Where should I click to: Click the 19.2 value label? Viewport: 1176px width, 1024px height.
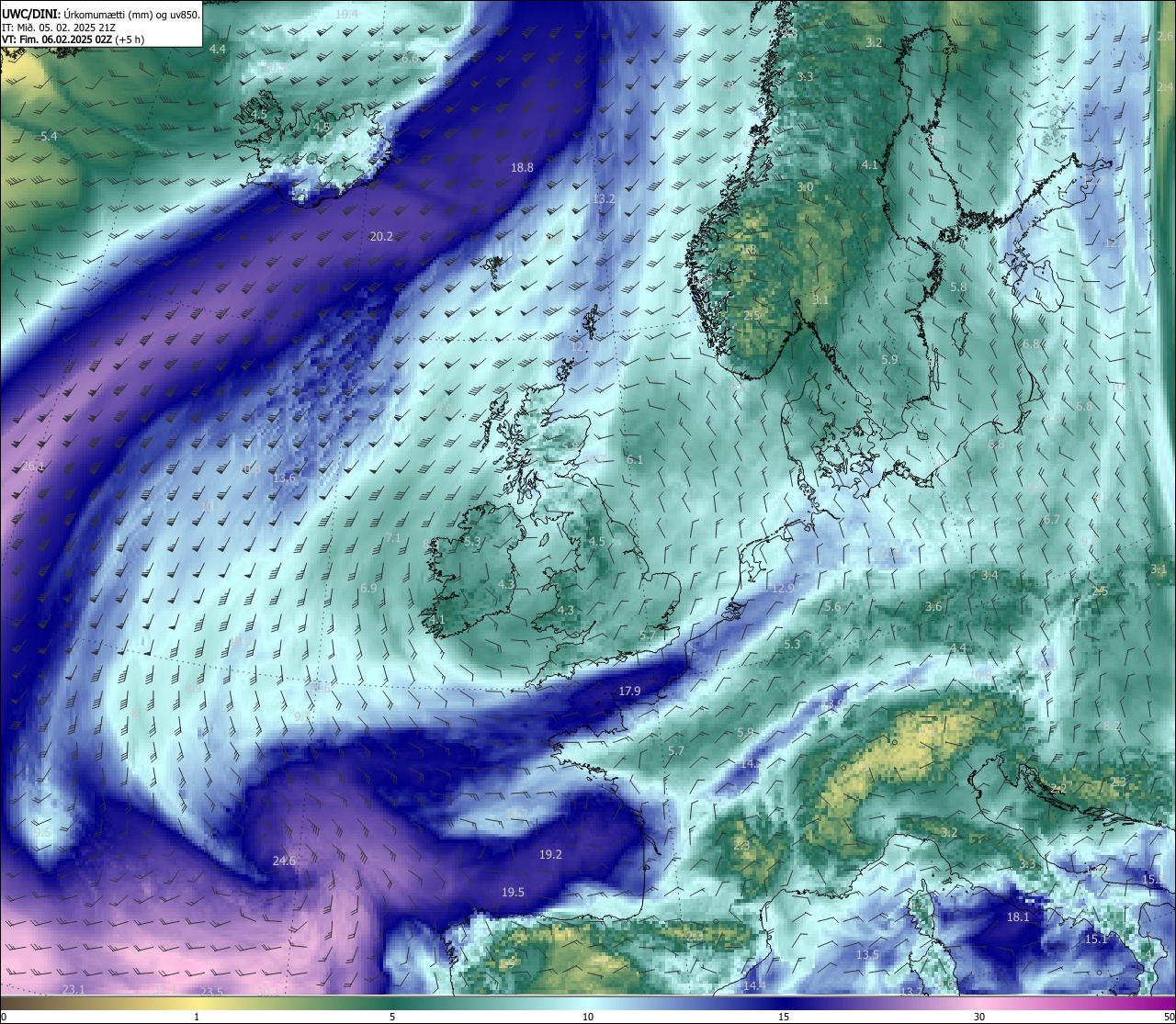(550, 854)
